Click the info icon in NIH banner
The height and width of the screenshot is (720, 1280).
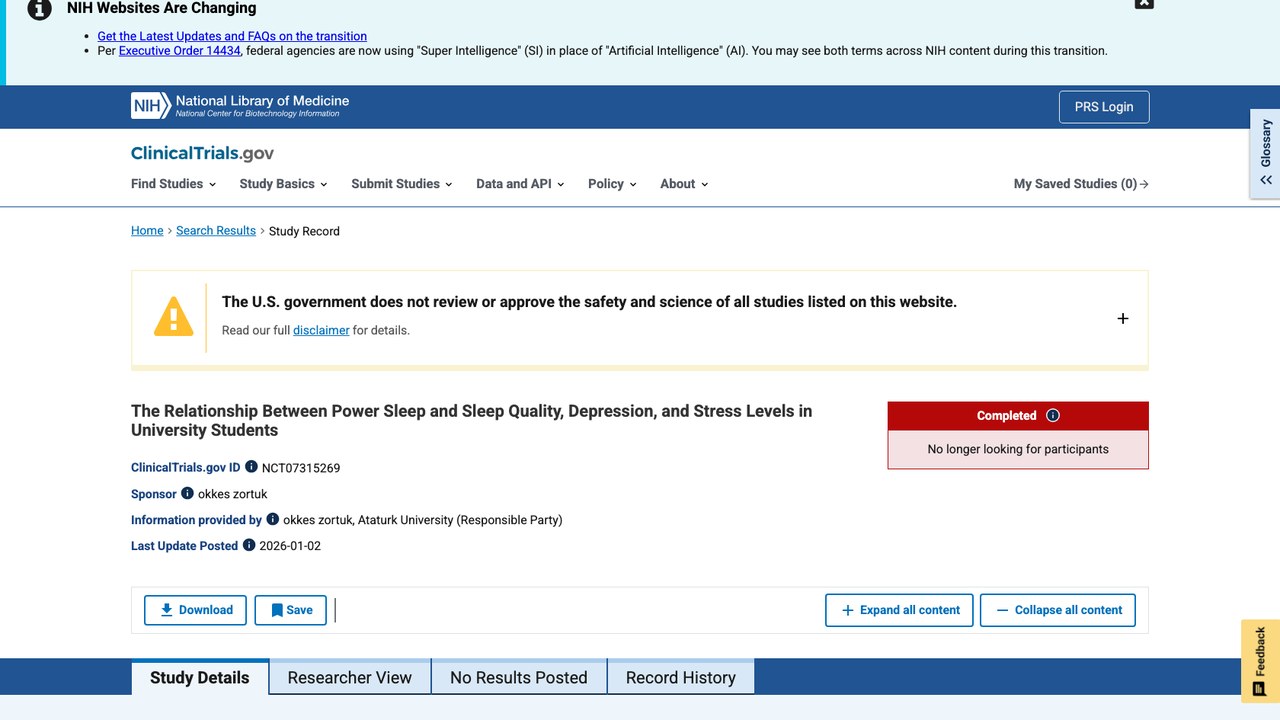39,8
